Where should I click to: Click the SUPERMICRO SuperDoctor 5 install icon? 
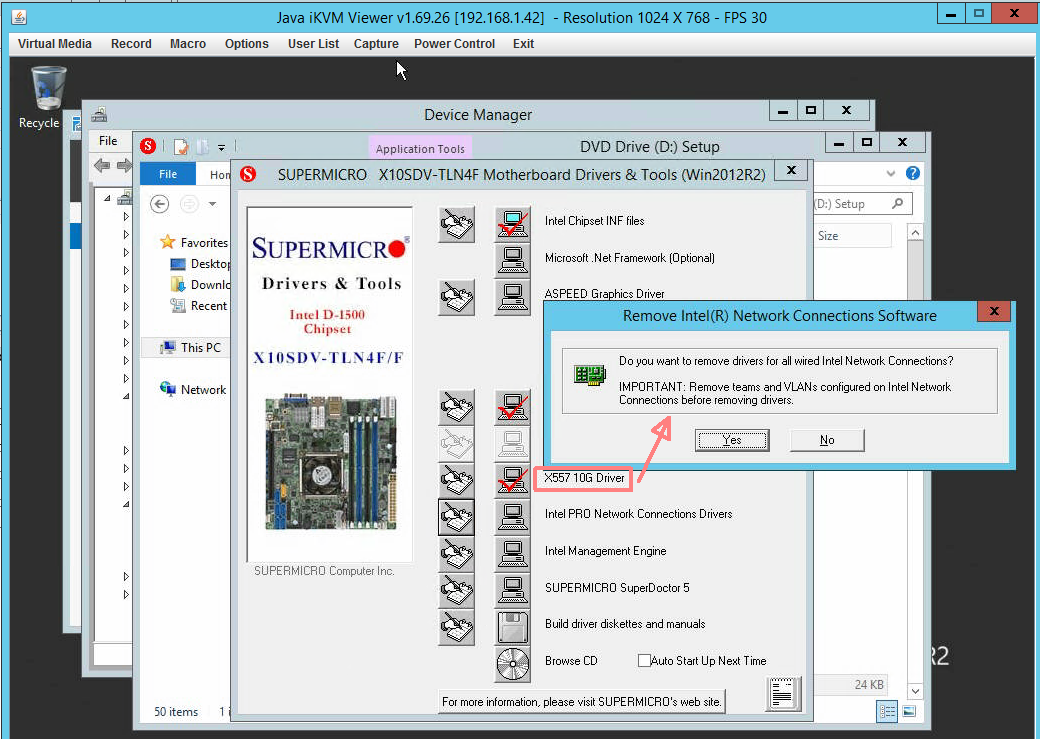point(513,590)
